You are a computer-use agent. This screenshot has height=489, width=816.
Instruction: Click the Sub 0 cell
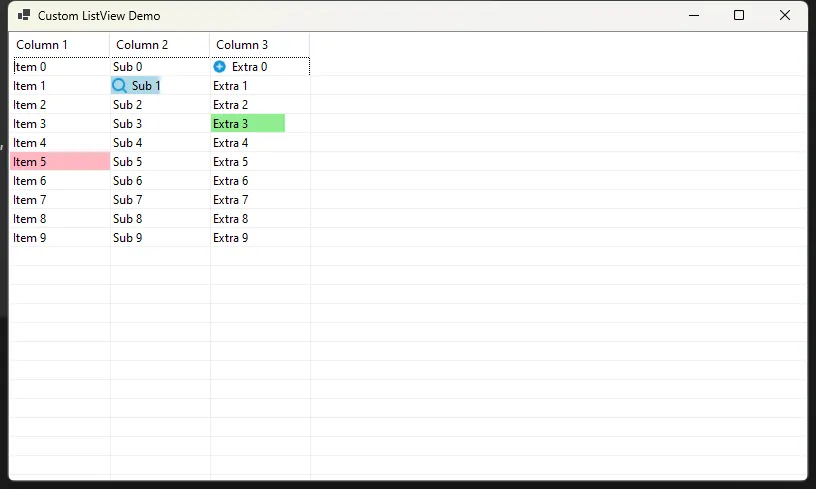128,67
